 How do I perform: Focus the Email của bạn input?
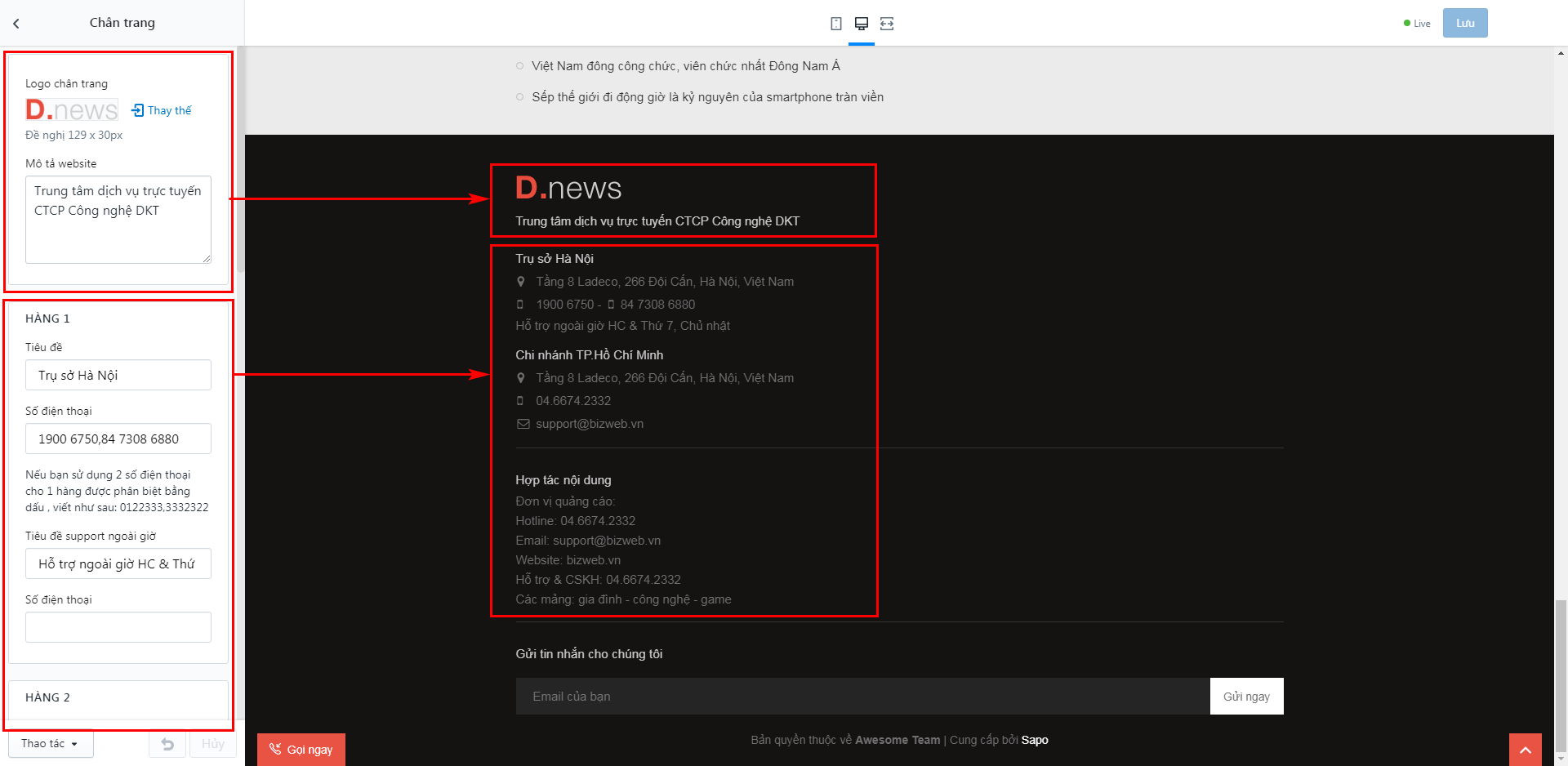862,697
